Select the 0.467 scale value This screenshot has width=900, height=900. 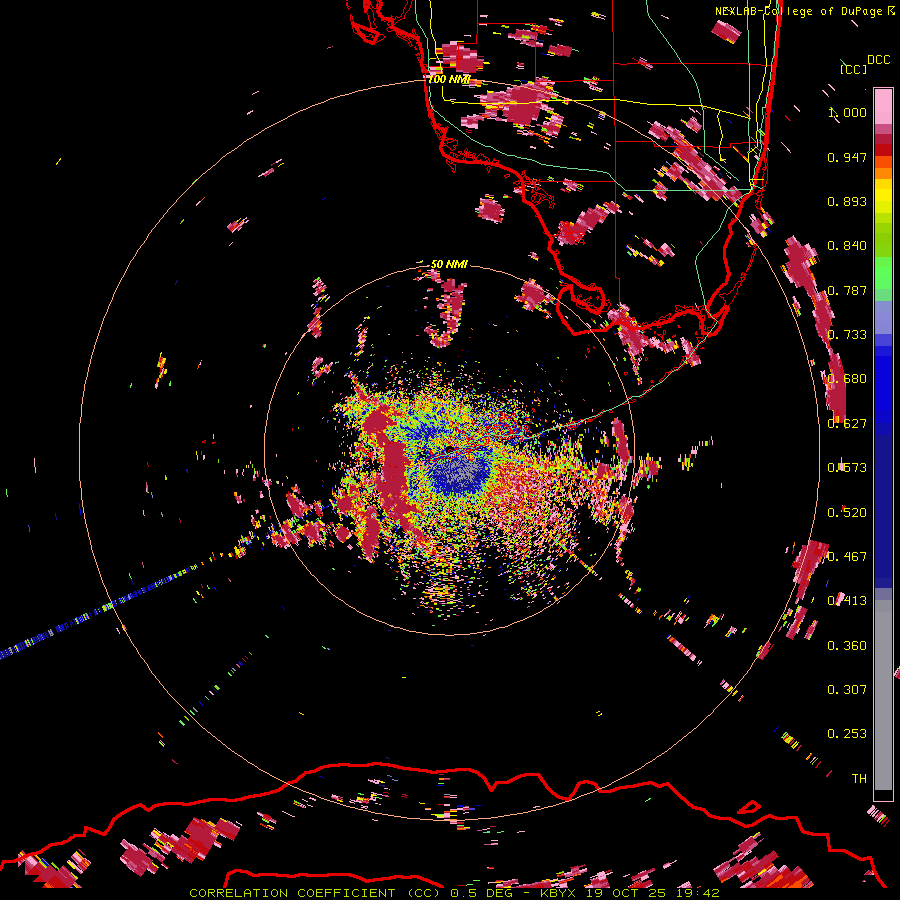(x=847, y=557)
